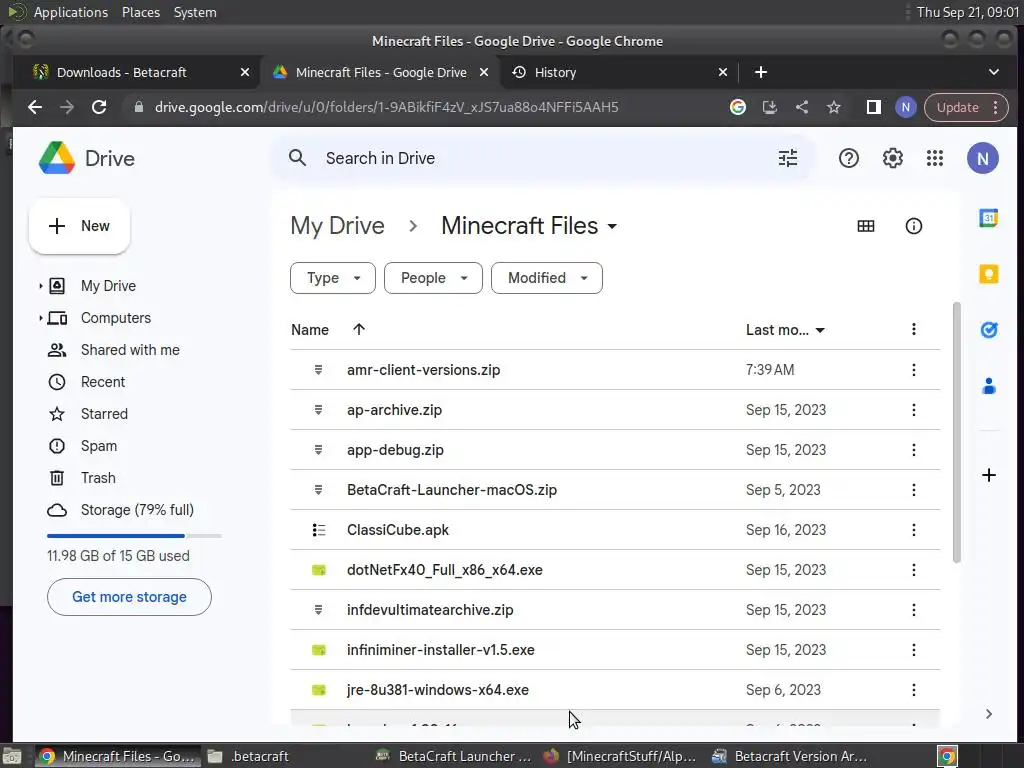
Task: Reverse the Name sort direction arrow
Action: [359, 329]
